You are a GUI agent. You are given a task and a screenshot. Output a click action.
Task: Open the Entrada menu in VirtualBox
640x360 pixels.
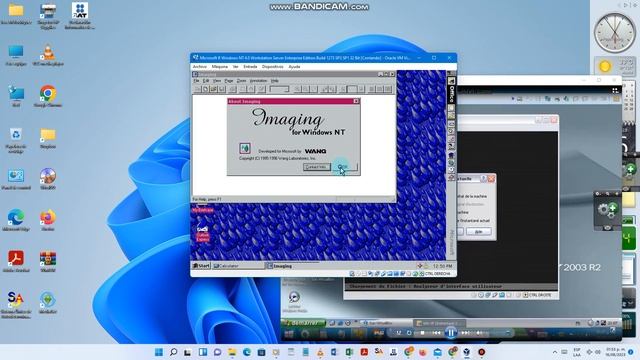point(250,67)
